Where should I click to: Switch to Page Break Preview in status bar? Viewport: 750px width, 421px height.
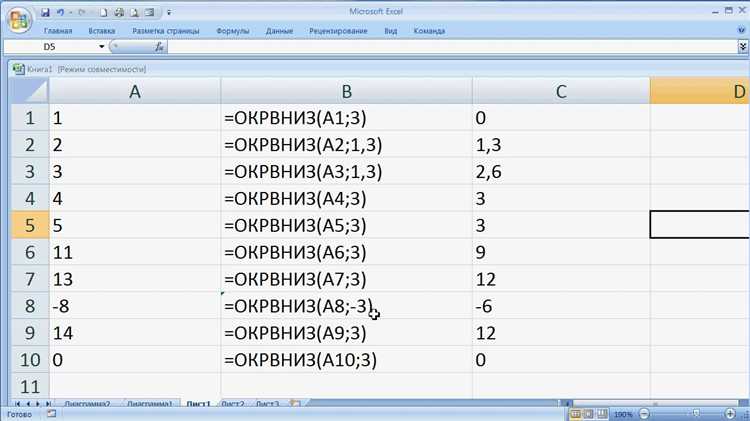602,414
